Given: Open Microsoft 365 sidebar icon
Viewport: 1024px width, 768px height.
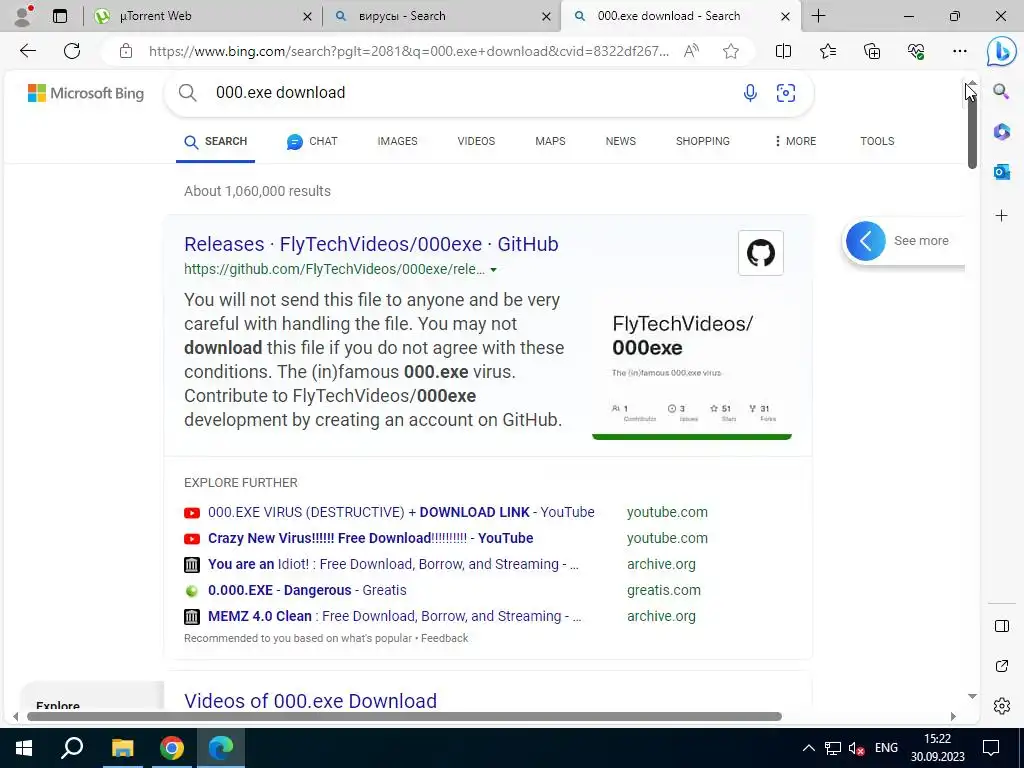Looking at the screenshot, I should click(x=1001, y=132).
